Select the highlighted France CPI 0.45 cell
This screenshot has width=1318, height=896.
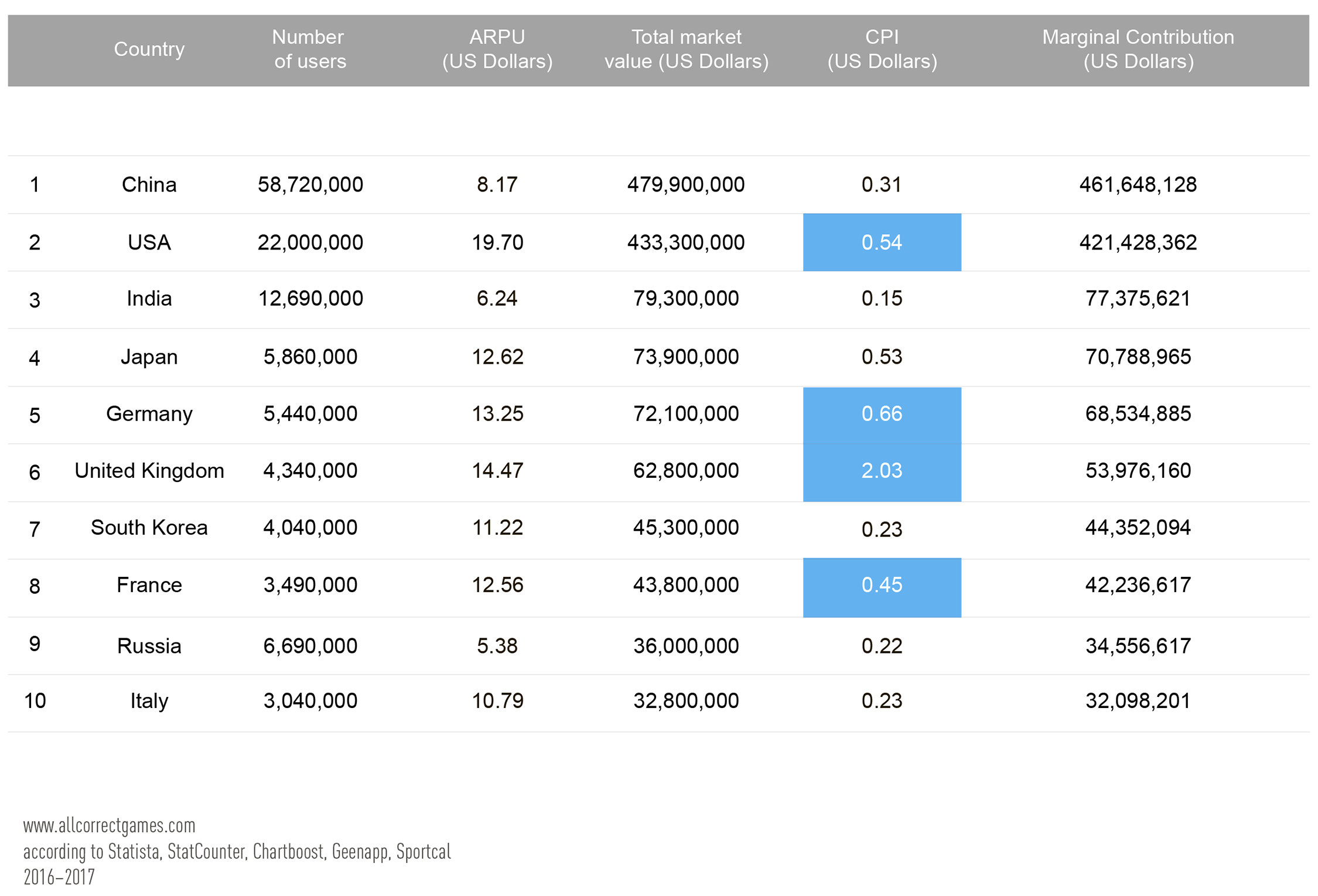click(x=882, y=587)
